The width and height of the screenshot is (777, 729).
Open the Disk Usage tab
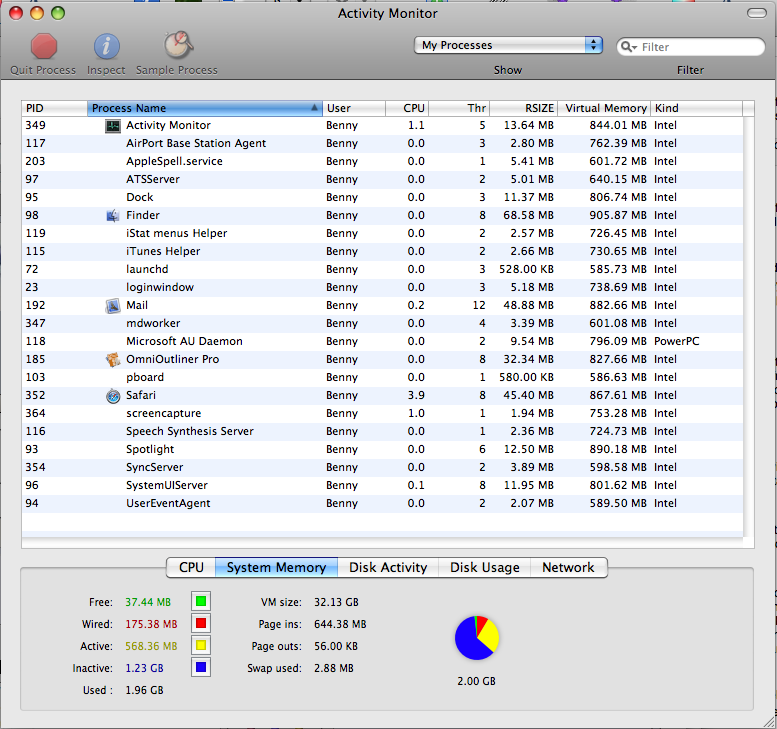coord(485,567)
